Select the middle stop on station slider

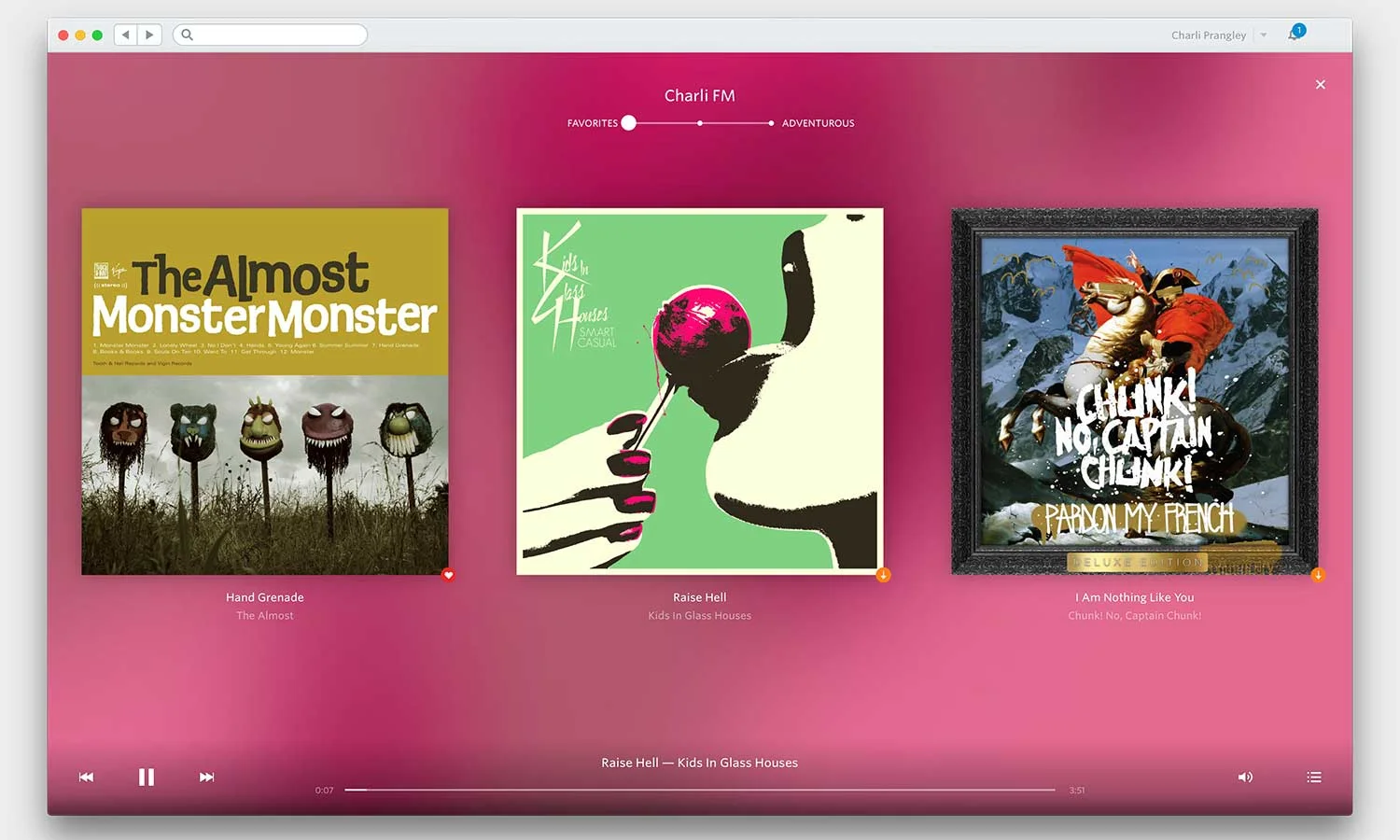click(x=700, y=123)
